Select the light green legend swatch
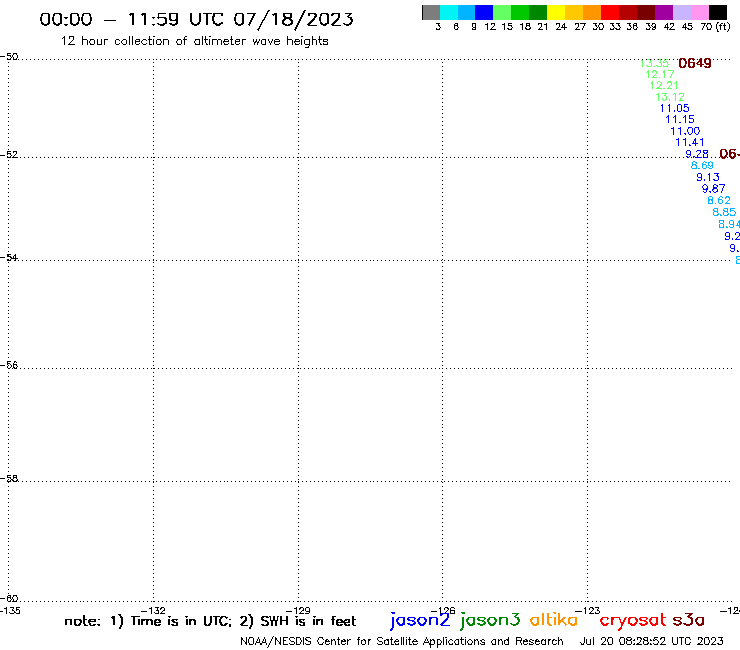Viewport: 740px width, 650px height. [x=502, y=12]
